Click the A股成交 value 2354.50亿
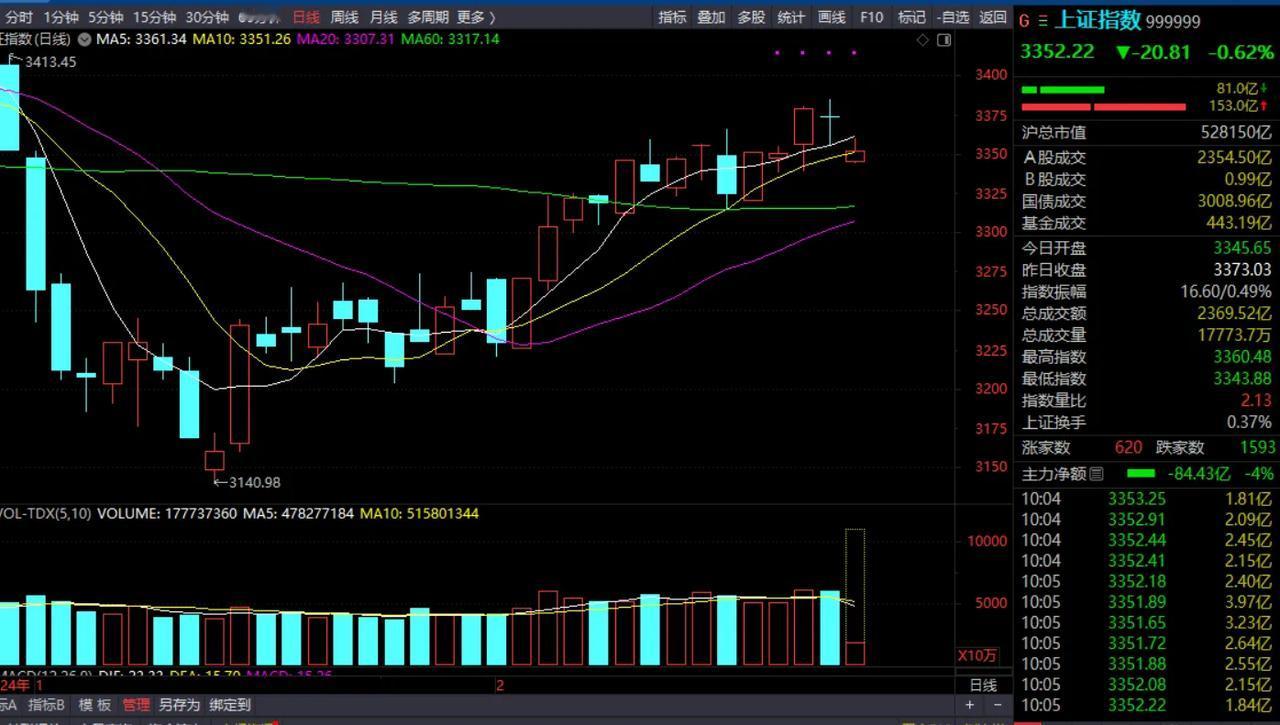 pyautogui.click(x=1234, y=158)
